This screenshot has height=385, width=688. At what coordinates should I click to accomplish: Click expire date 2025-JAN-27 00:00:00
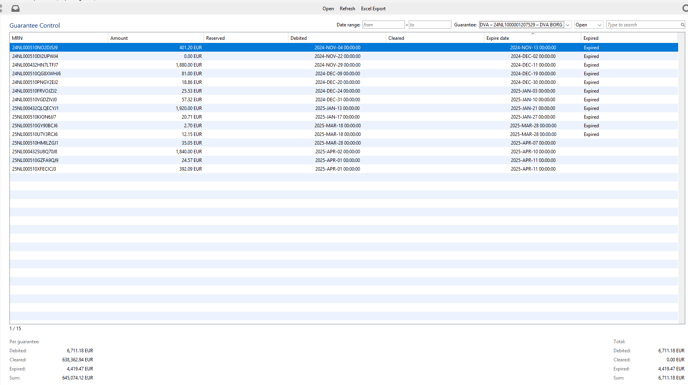[x=533, y=117]
